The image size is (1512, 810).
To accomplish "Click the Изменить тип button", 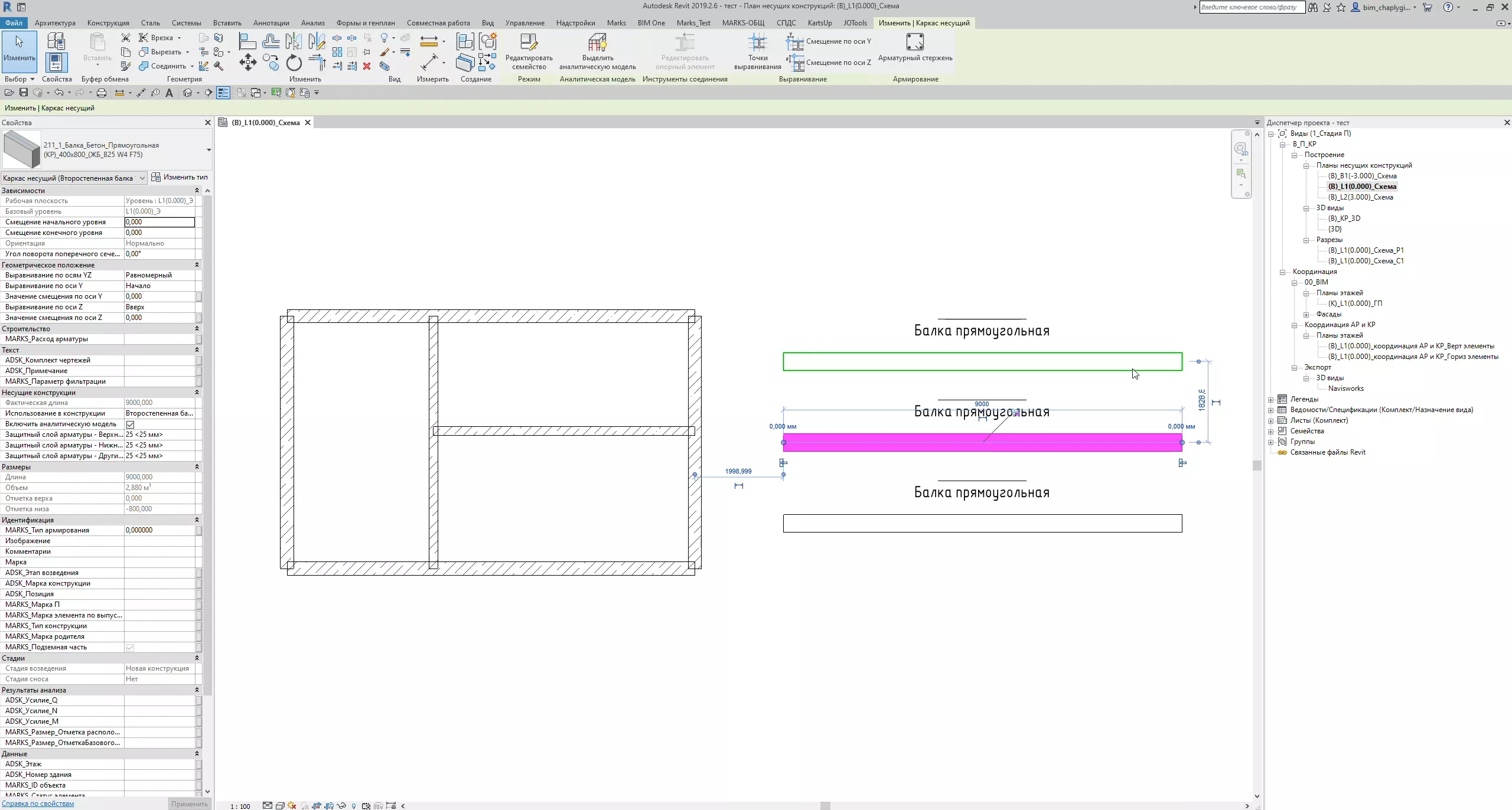I will (x=180, y=177).
